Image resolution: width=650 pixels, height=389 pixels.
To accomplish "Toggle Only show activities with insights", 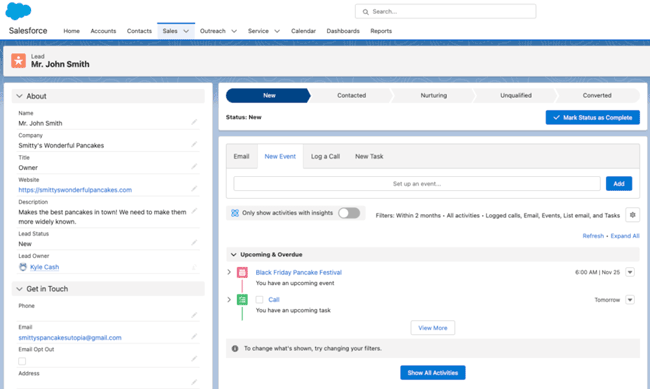I will pyautogui.click(x=349, y=213).
